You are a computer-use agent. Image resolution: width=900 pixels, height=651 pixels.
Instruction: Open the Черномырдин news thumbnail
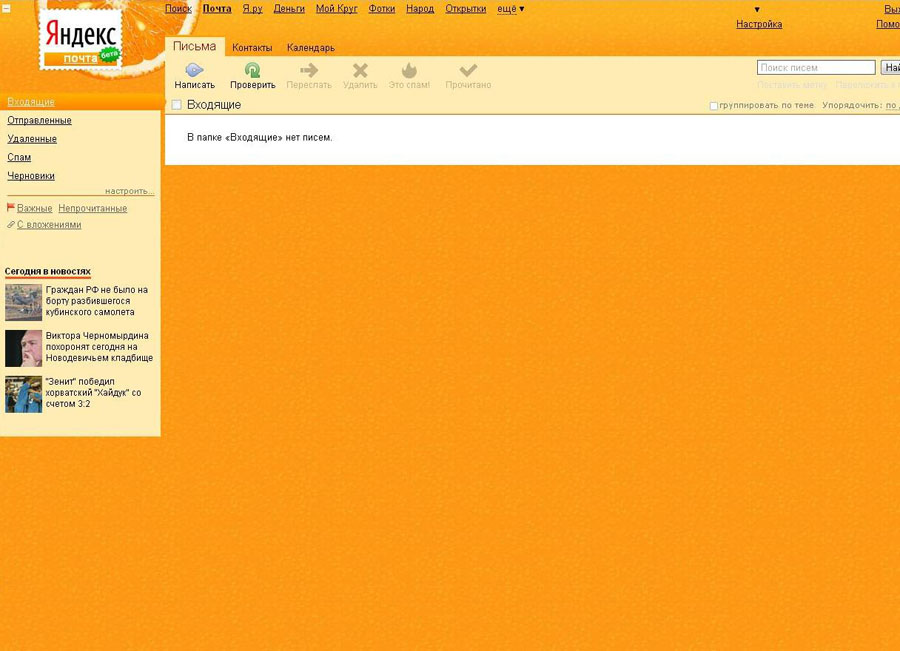coord(24,348)
